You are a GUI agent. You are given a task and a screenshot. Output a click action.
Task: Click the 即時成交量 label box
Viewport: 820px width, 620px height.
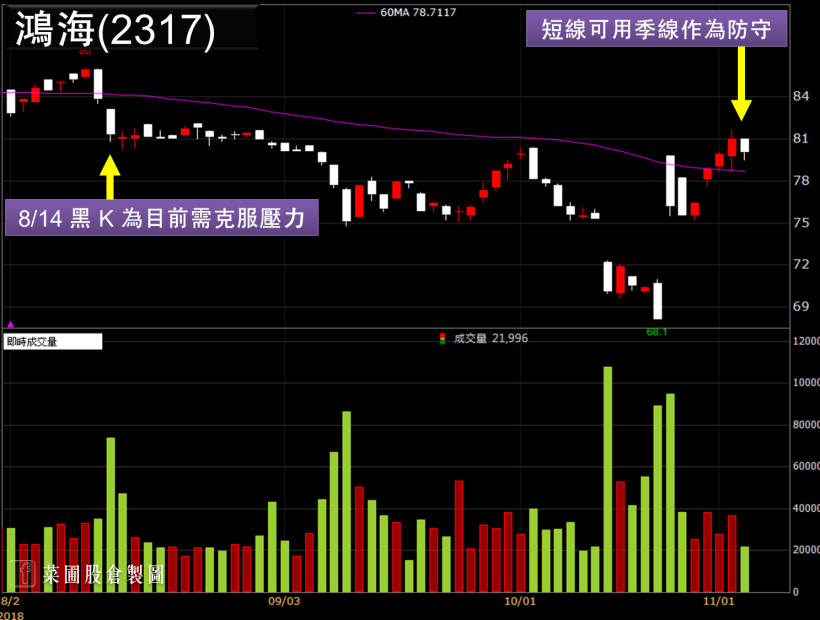click(52, 342)
